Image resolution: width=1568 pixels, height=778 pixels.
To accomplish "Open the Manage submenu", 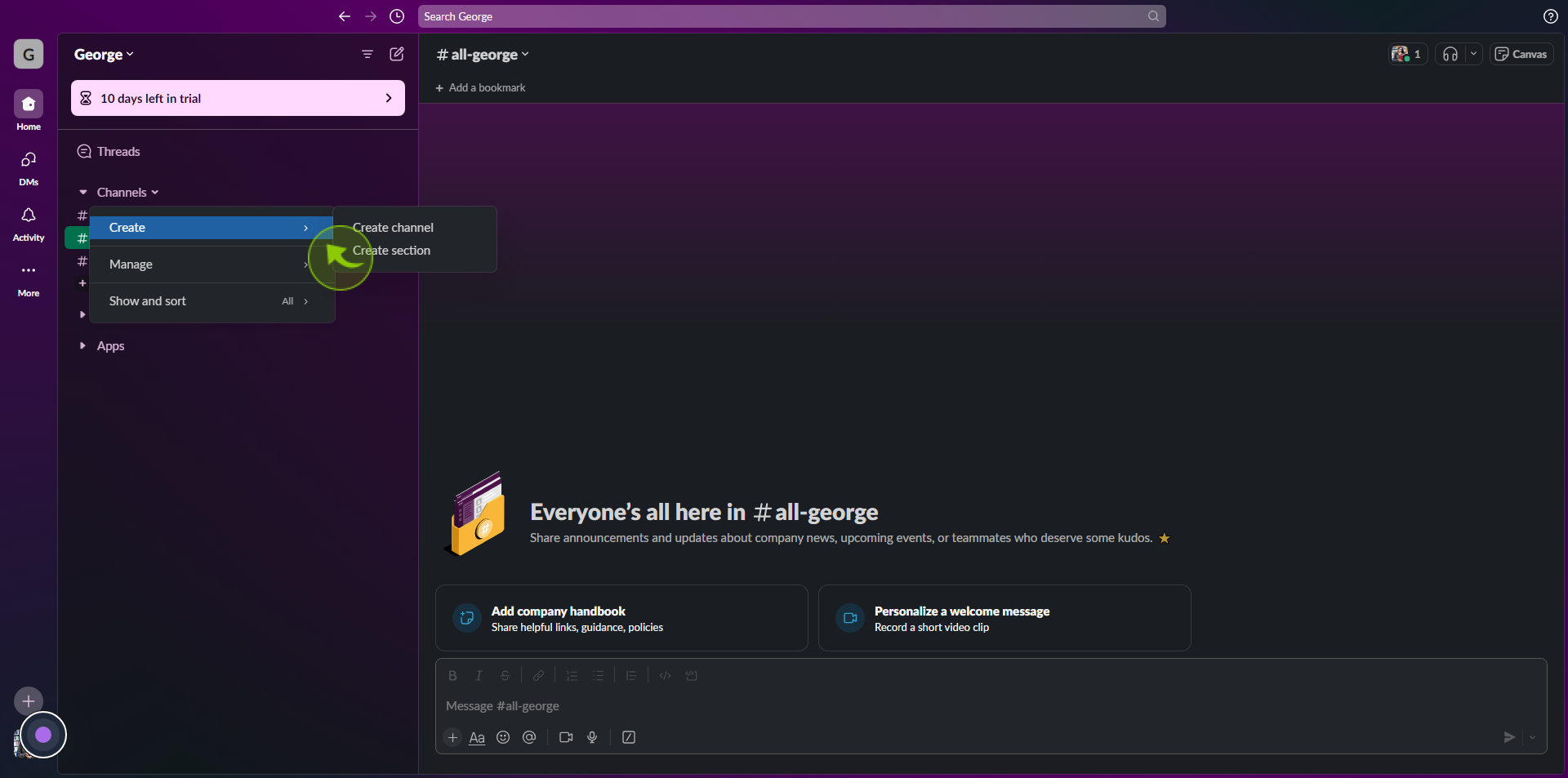I will click(212, 265).
